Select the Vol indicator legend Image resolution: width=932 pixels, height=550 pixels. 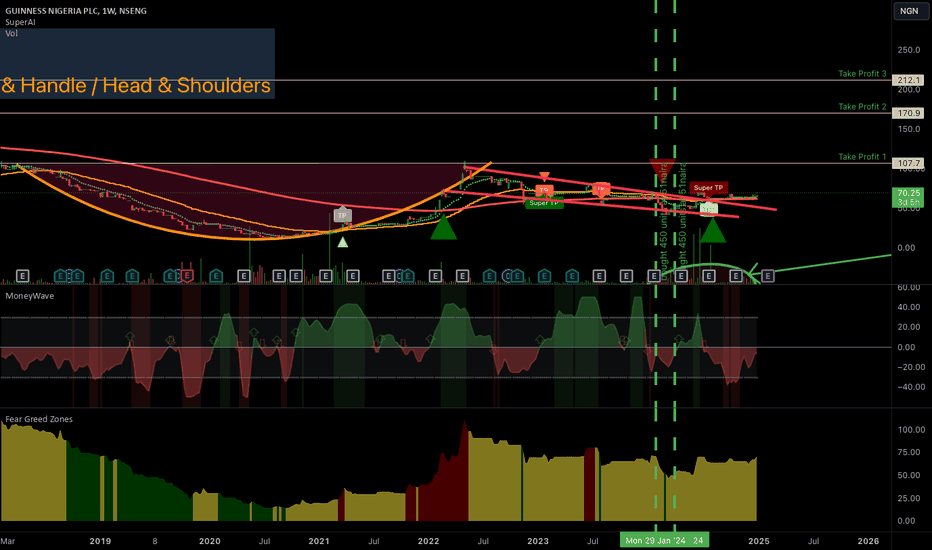(x=11, y=33)
